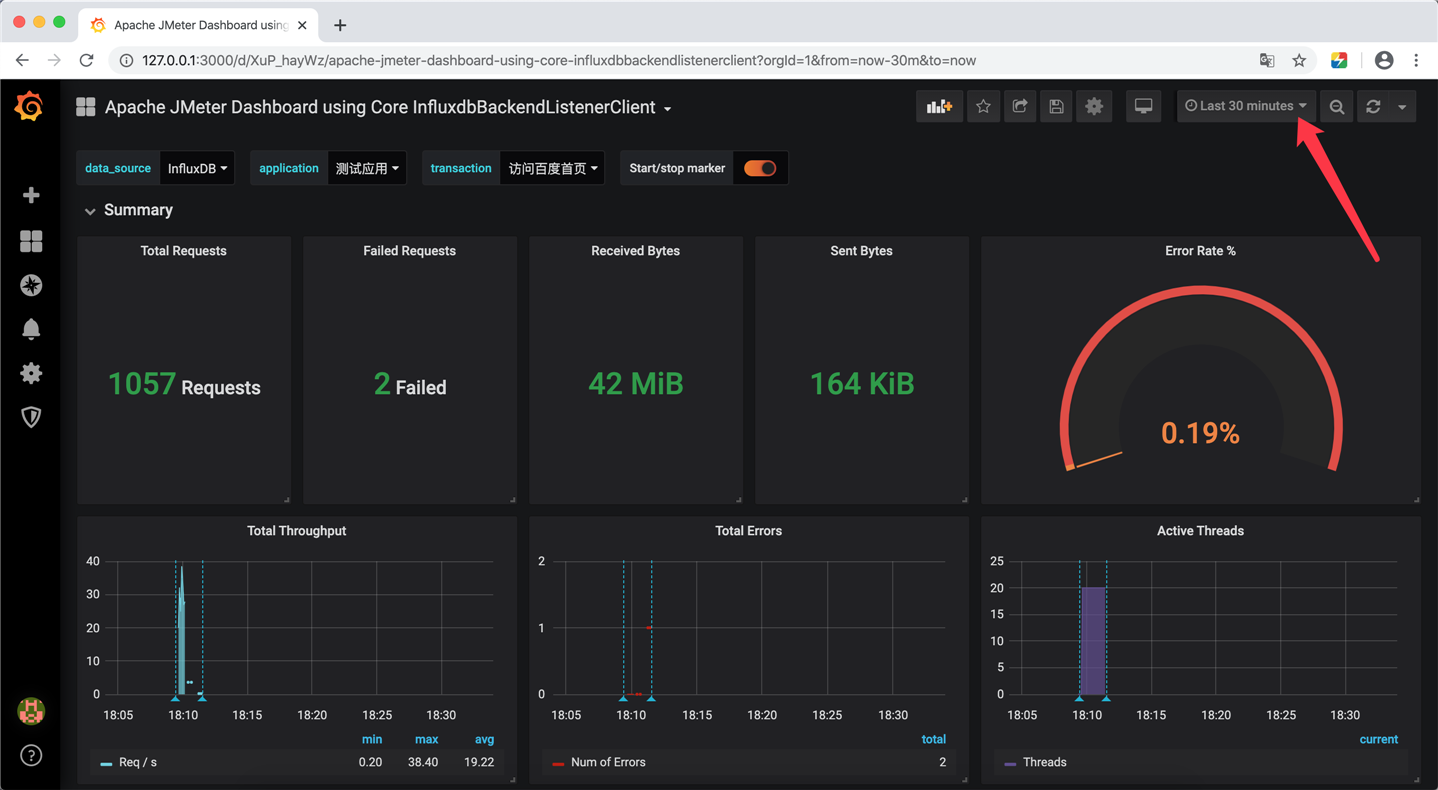Open the Chrome profile avatar icon

pyautogui.click(x=1384, y=60)
